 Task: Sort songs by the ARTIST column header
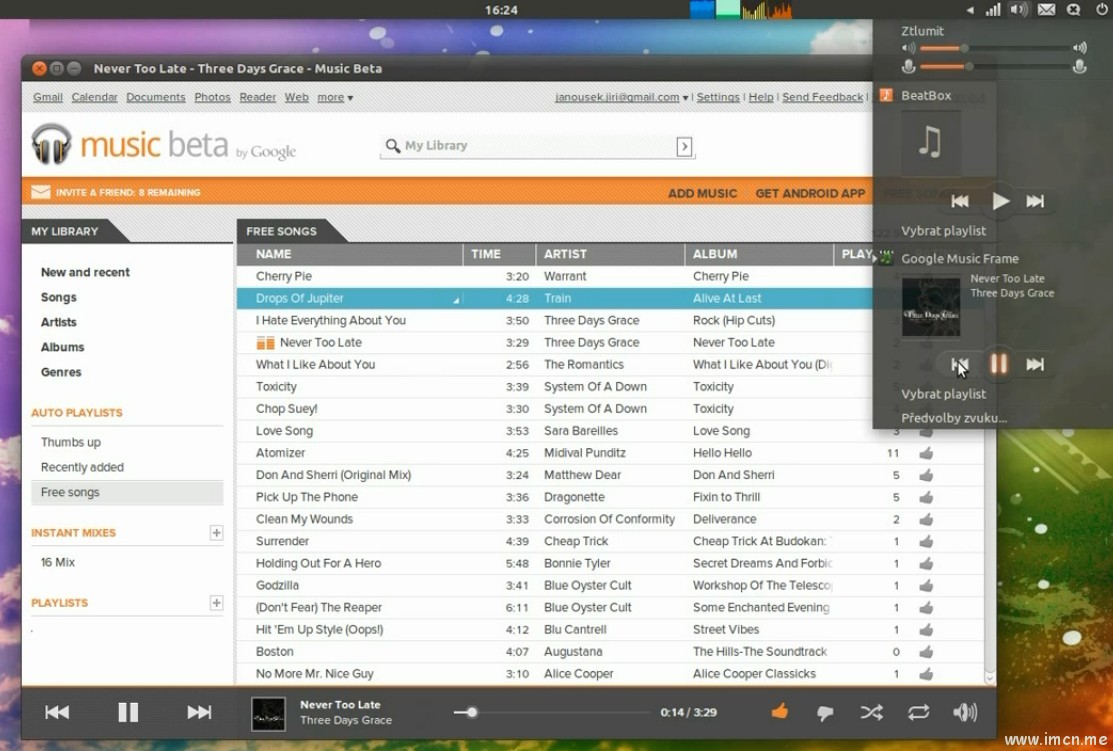tap(610, 254)
